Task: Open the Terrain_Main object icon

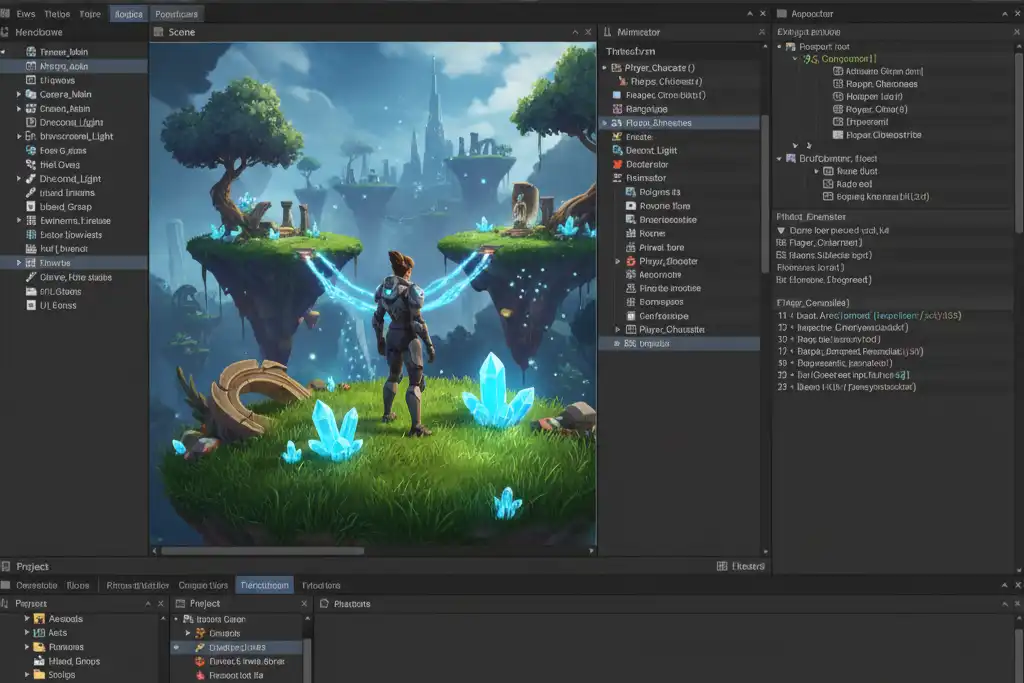Action: [x=31, y=52]
